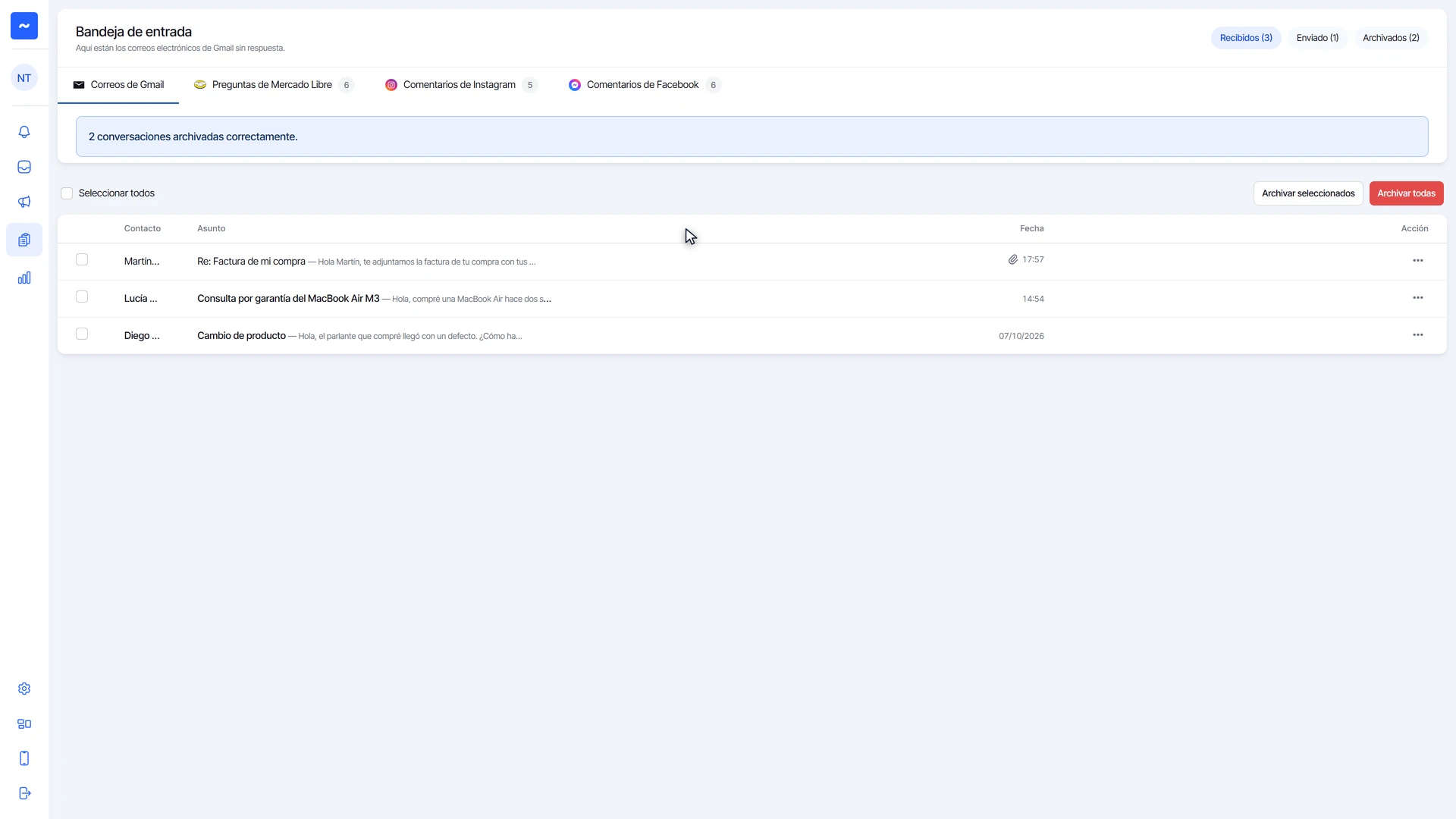Open the NT user avatar
Image resolution: width=1456 pixels, height=819 pixels.
[x=24, y=78]
